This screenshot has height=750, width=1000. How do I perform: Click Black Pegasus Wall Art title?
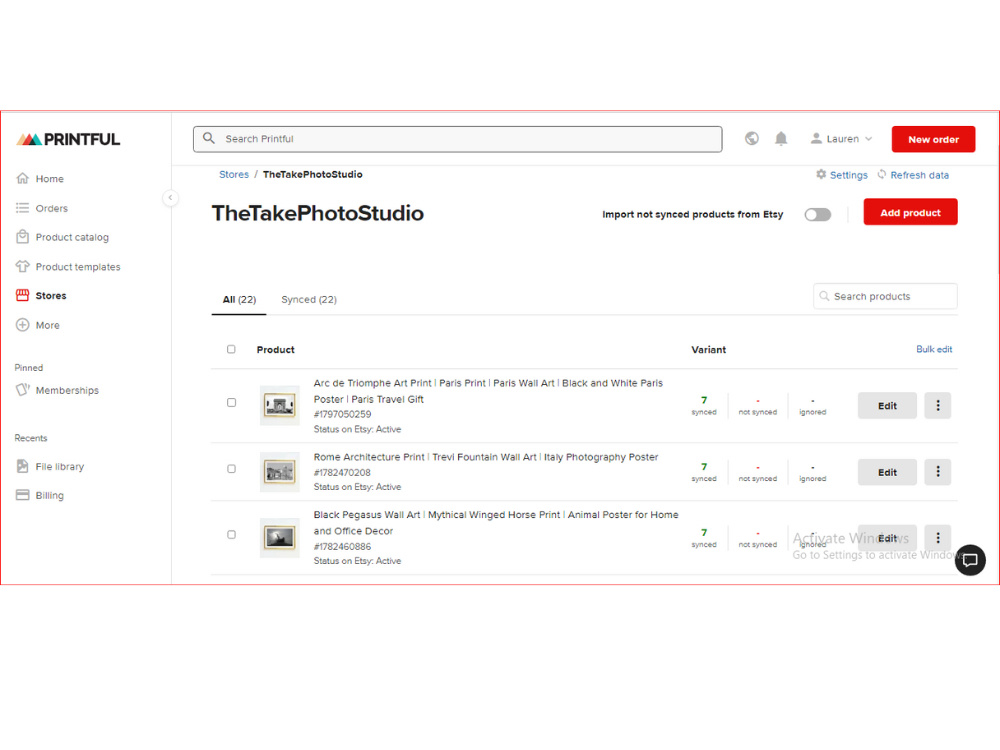tap(496, 522)
